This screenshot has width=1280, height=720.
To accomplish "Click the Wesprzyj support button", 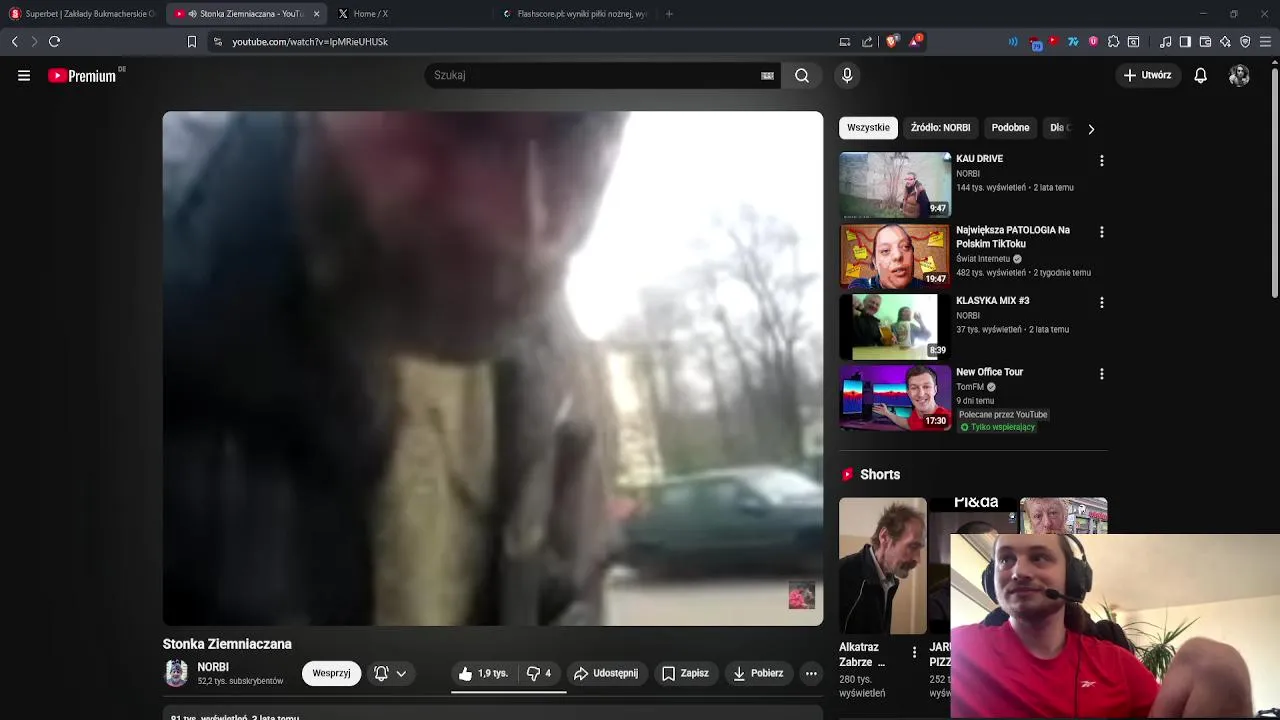I will click(x=331, y=674).
